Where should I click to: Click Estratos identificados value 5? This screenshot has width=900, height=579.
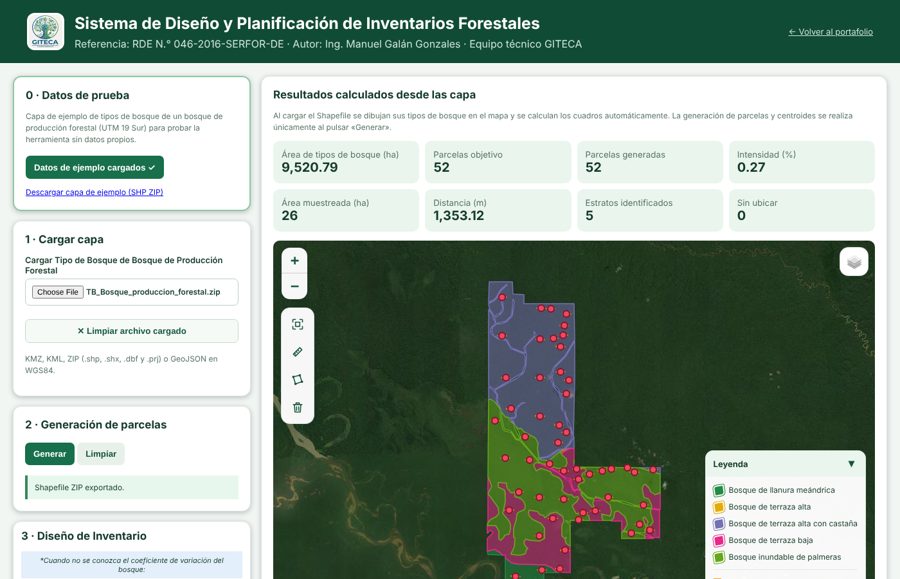tap(589, 216)
